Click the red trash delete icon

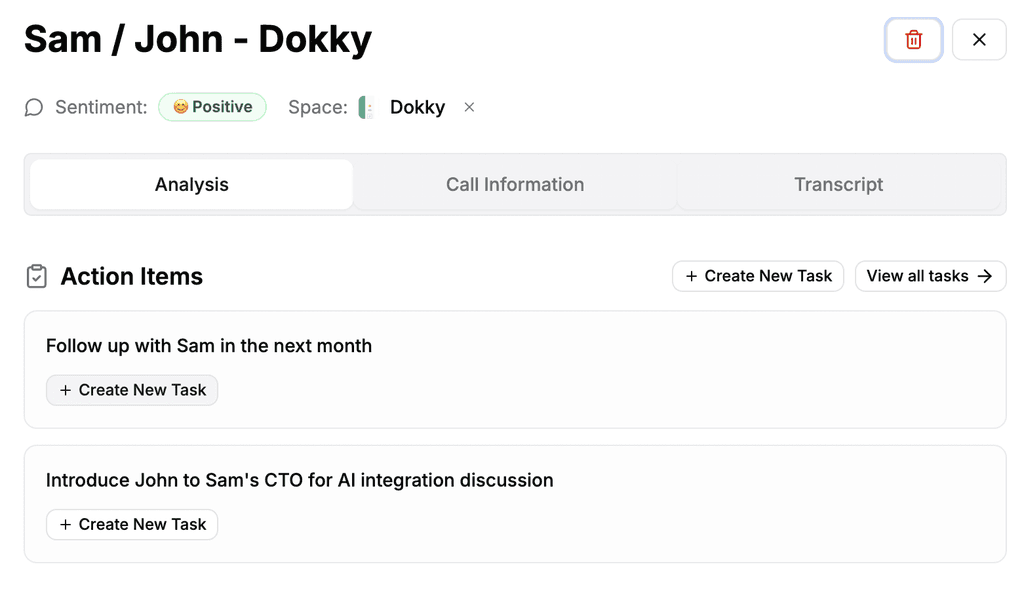913,40
